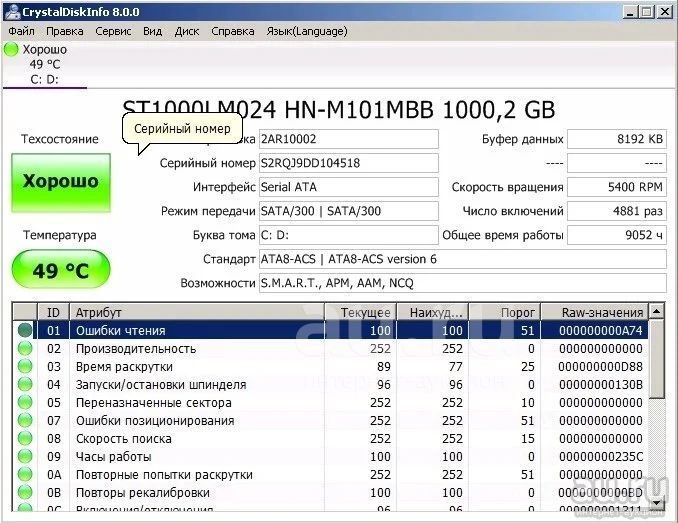The image size is (678, 523).
Task: Click the status dot of attribute 03
Action: [25, 367]
